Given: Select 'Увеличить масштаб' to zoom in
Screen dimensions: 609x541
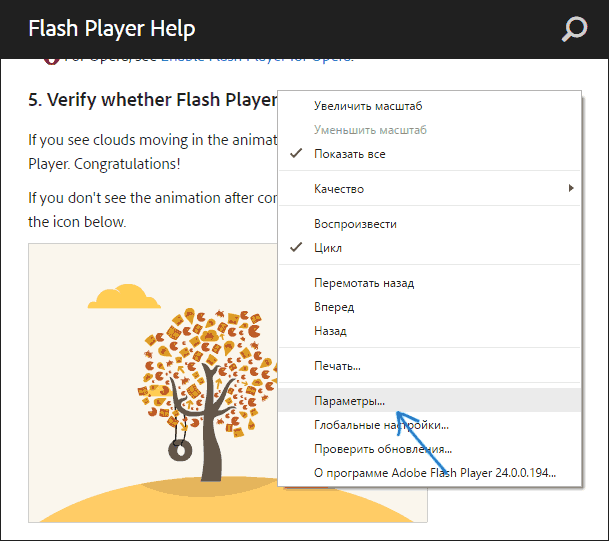Looking at the screenshot, I should point(368,106).
